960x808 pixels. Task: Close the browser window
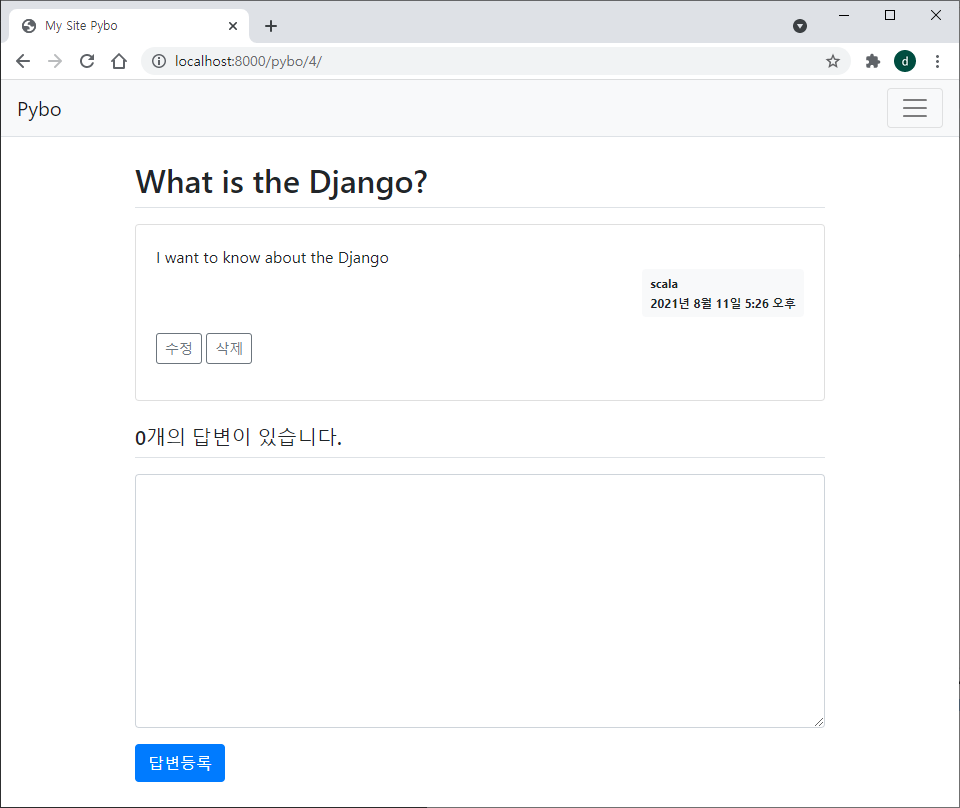[936, 15]
